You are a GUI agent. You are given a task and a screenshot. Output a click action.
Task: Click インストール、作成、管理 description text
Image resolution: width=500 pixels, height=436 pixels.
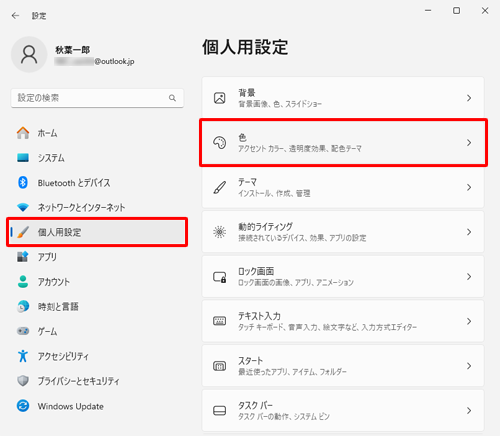pos(274,193)
